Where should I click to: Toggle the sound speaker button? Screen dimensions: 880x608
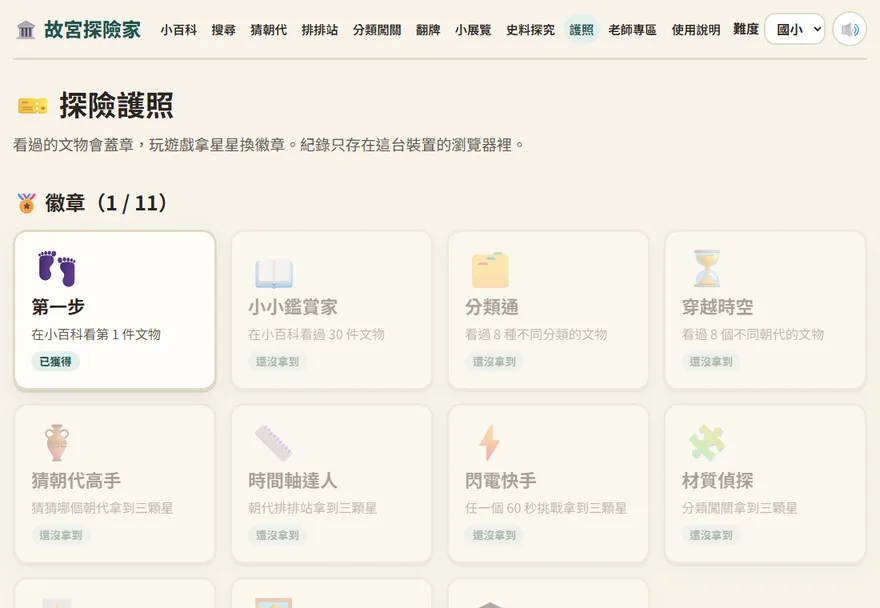[x=850, y=29]
